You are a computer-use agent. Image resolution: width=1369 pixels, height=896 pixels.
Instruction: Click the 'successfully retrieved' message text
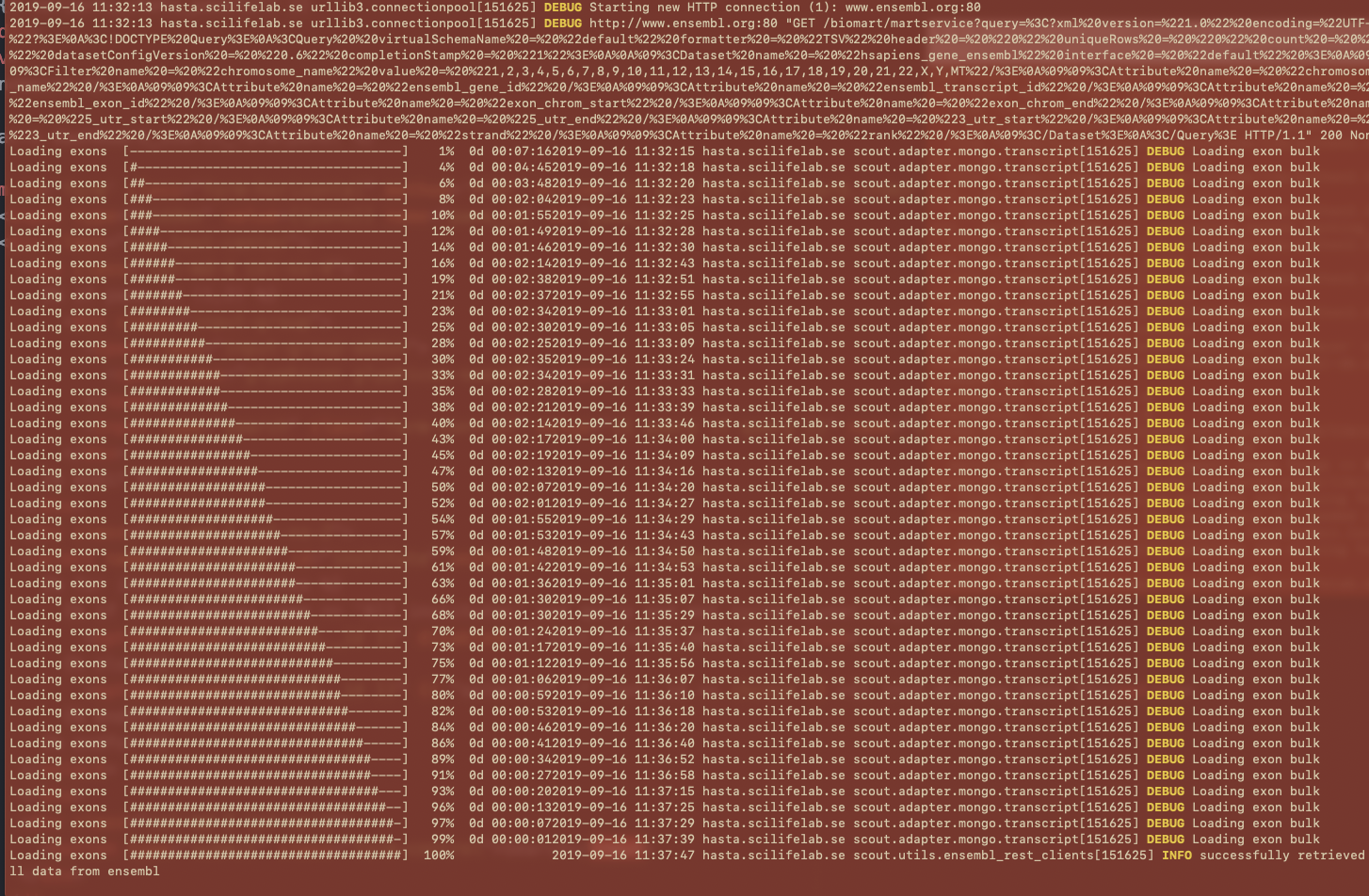pos(1281,856)
